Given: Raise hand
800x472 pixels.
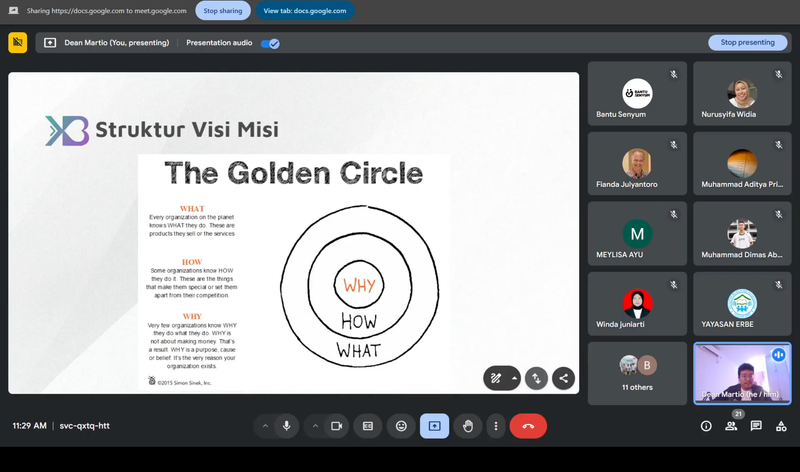Looking at the screenshot, I should click(x=468, y=426).
